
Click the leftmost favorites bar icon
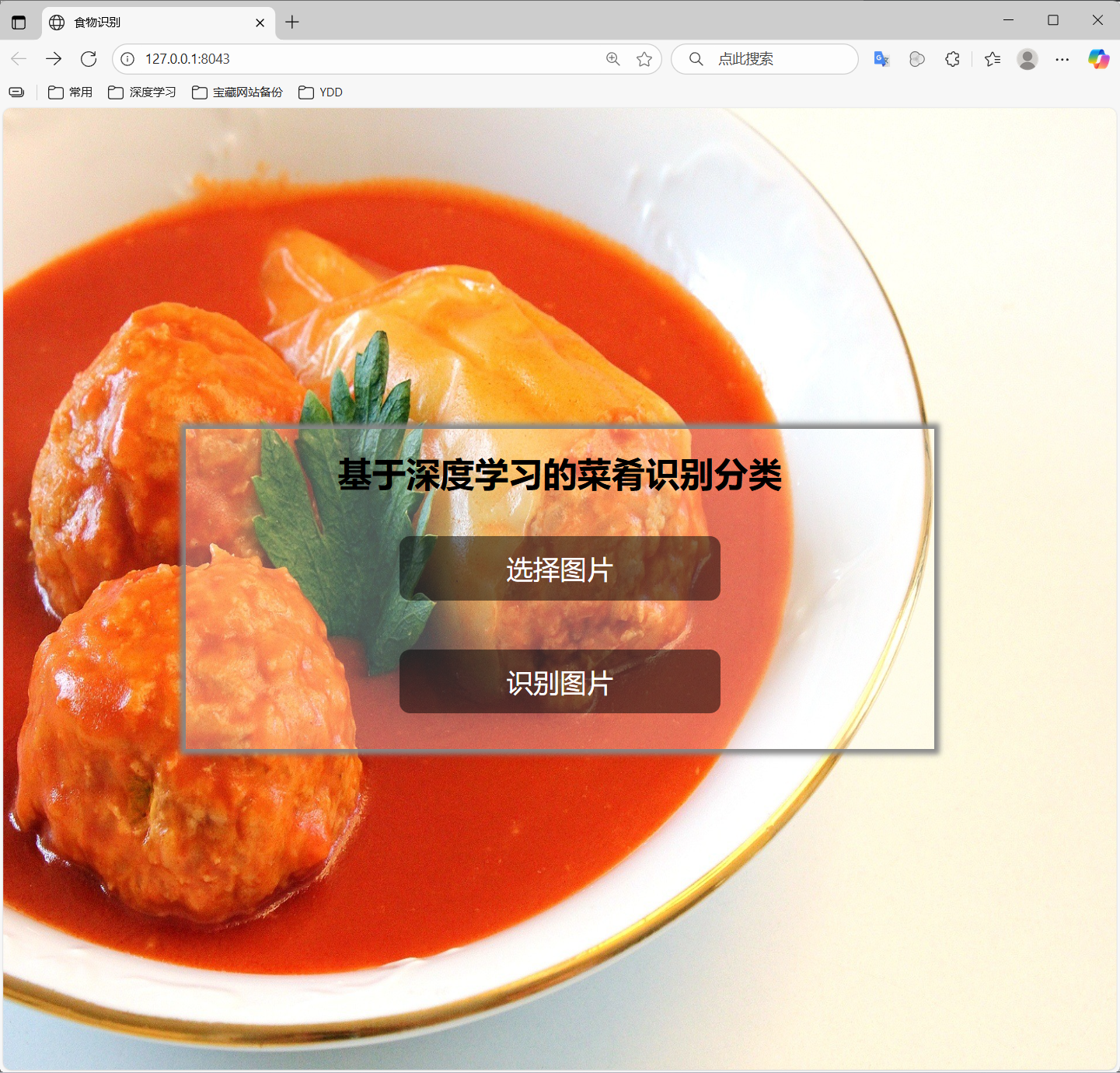pyautogui.click(x=16, y=92)
